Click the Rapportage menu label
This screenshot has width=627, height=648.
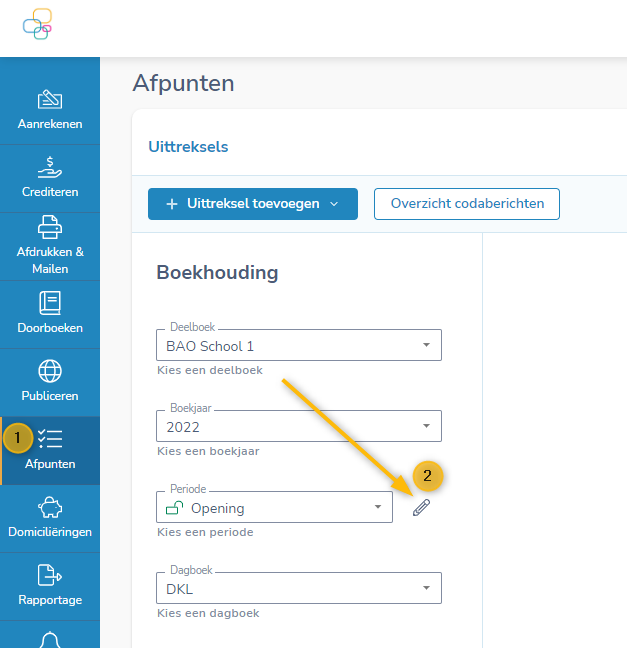click(50, 600)
